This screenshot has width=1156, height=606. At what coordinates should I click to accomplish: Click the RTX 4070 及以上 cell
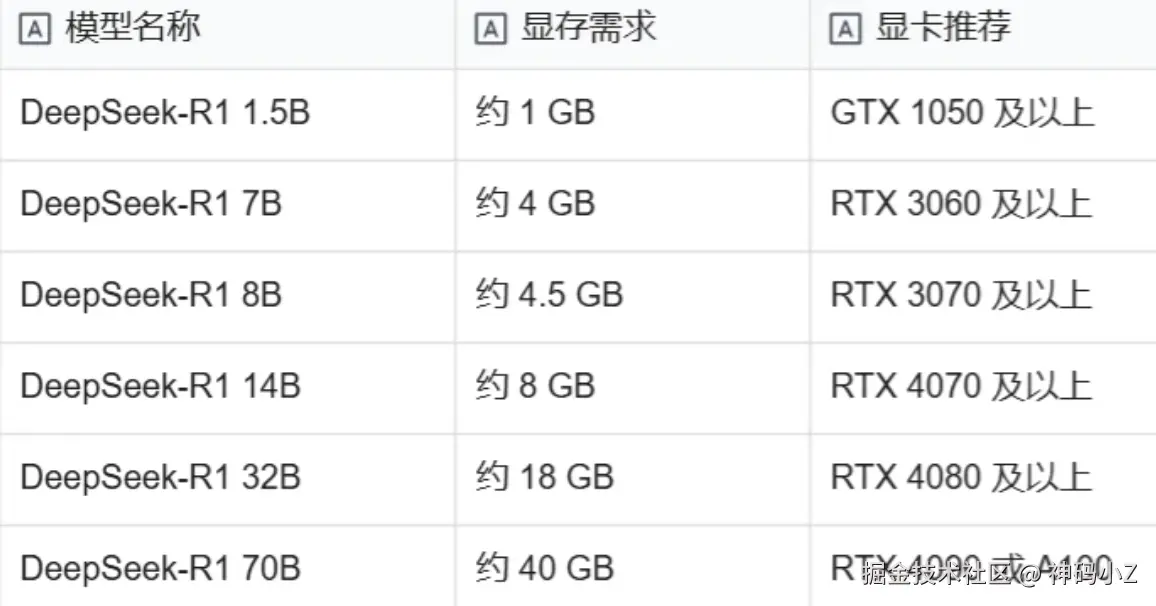(961, 386)
